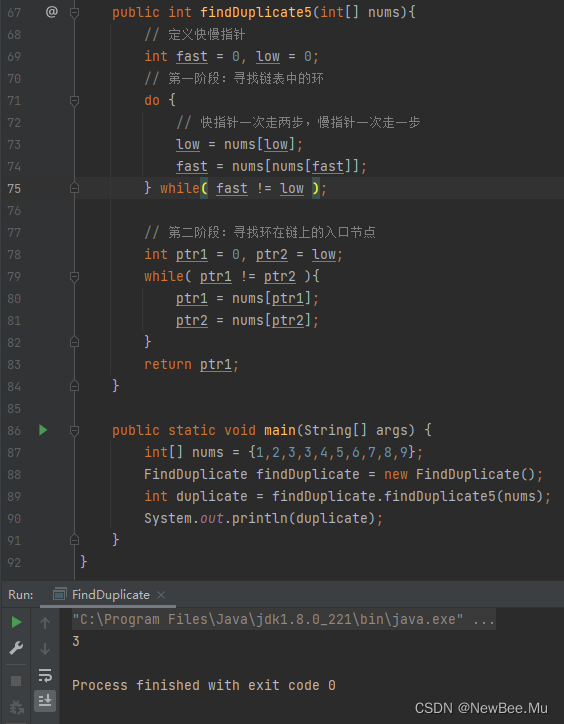
Task: Click 'System.out.println(duplicate);' line
Action: point(263,519)
